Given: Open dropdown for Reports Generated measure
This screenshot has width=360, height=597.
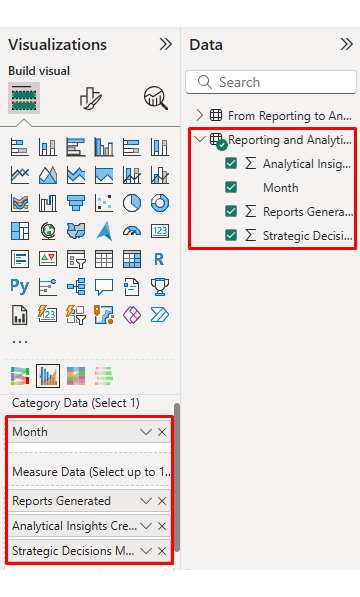Looking at the screenshot, I should (146, 501).
